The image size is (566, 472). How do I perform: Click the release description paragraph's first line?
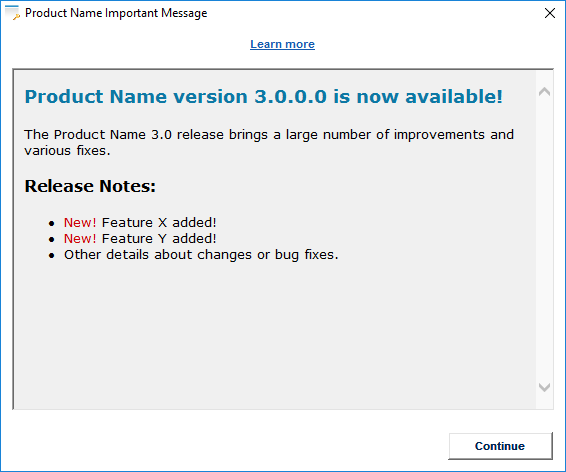point(269,135)
